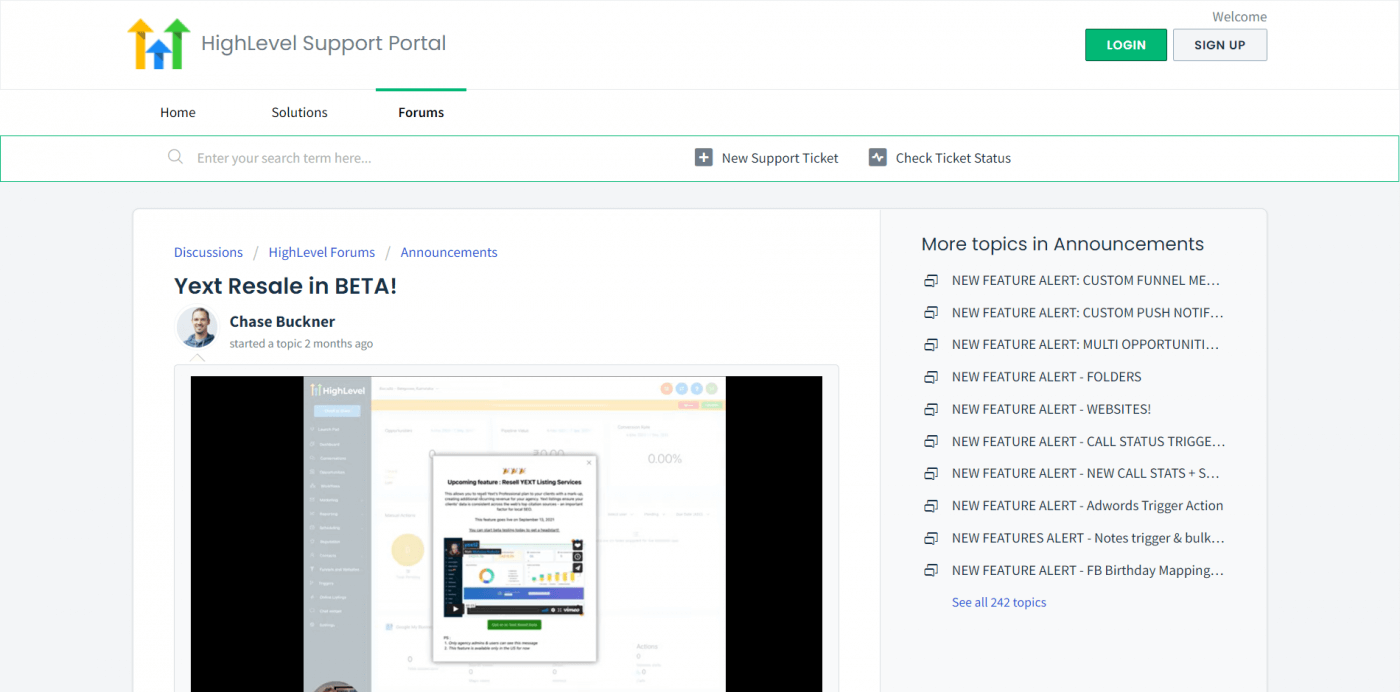1400x692 pixels.
Task: Open topic NEW FEATURE ALERT - FB Birthday Mapping…
Action: [x=1088, y=570]
